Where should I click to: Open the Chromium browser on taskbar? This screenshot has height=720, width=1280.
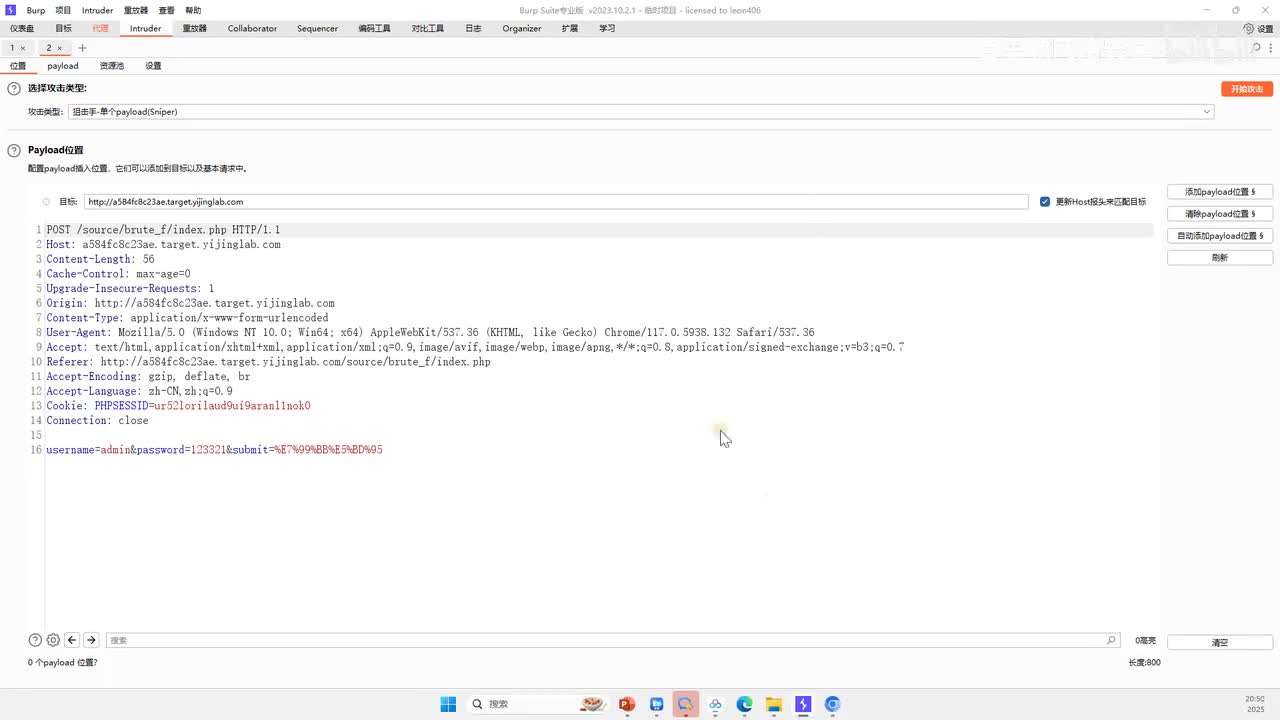pos(833,704)
